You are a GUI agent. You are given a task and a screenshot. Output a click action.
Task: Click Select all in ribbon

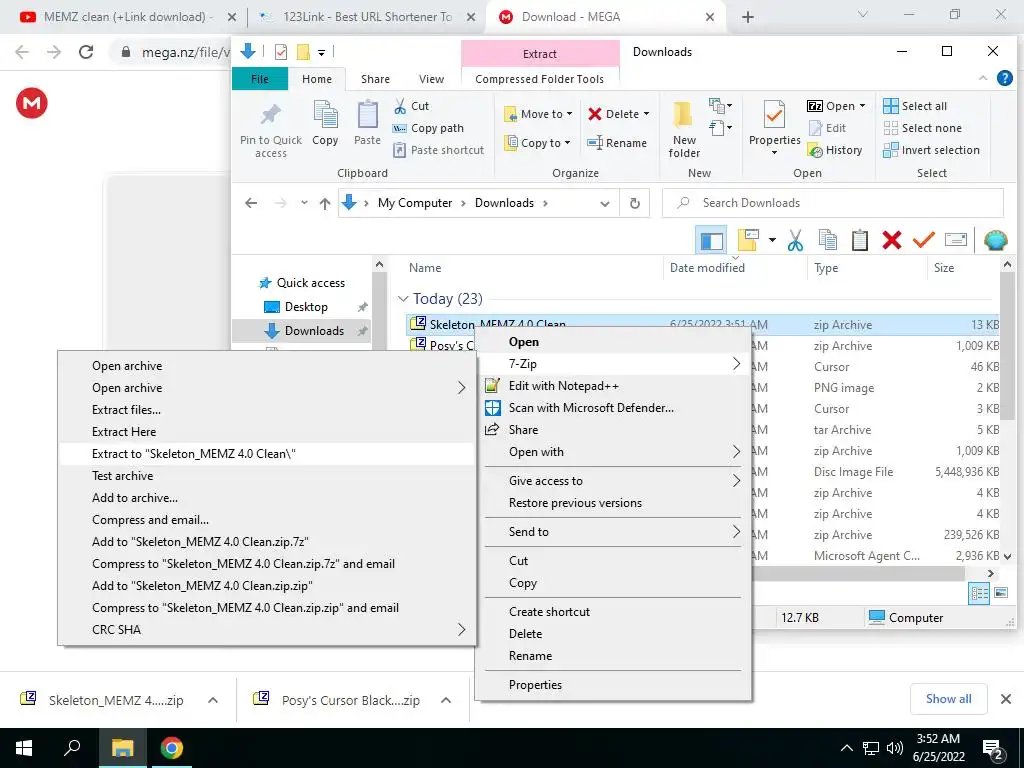(914, 106)
